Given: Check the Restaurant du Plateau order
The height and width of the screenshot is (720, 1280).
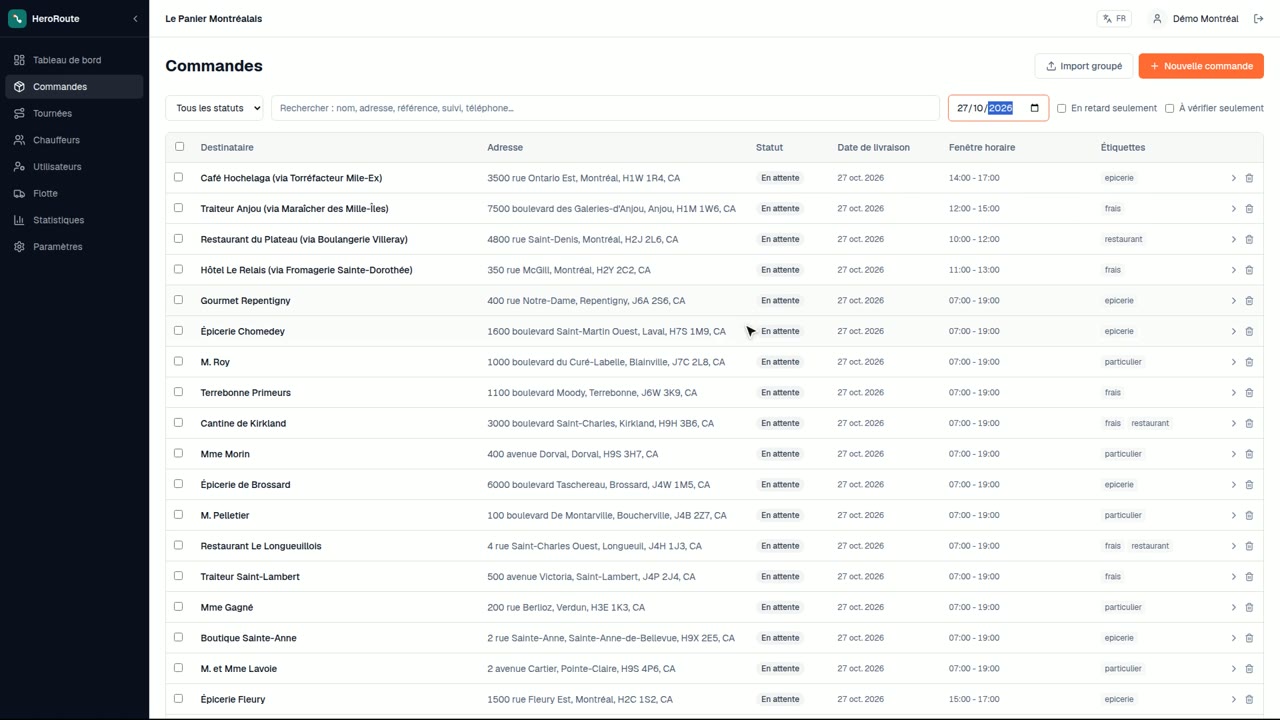Looking at the screenshot, I should 179,239.
